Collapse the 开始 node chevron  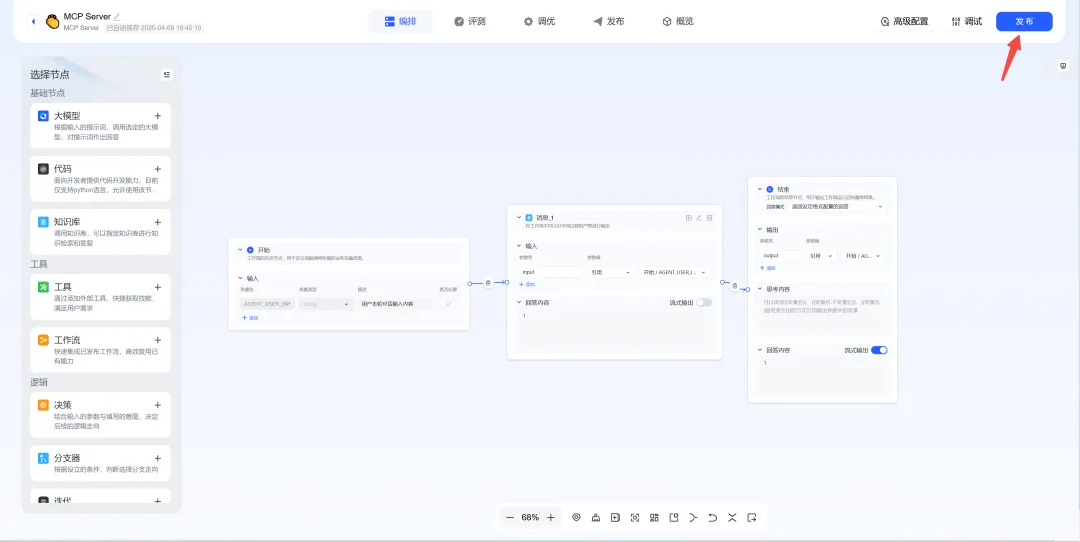pos(240,250)
